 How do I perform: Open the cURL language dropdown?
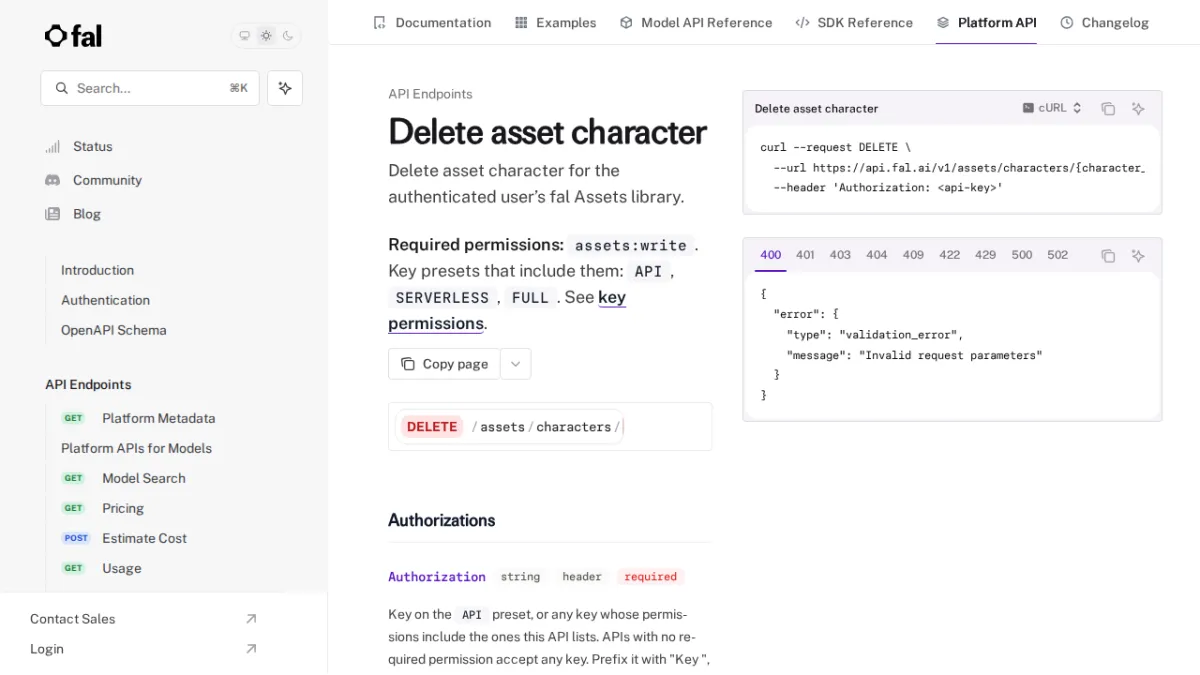[x=1052, y=108]
